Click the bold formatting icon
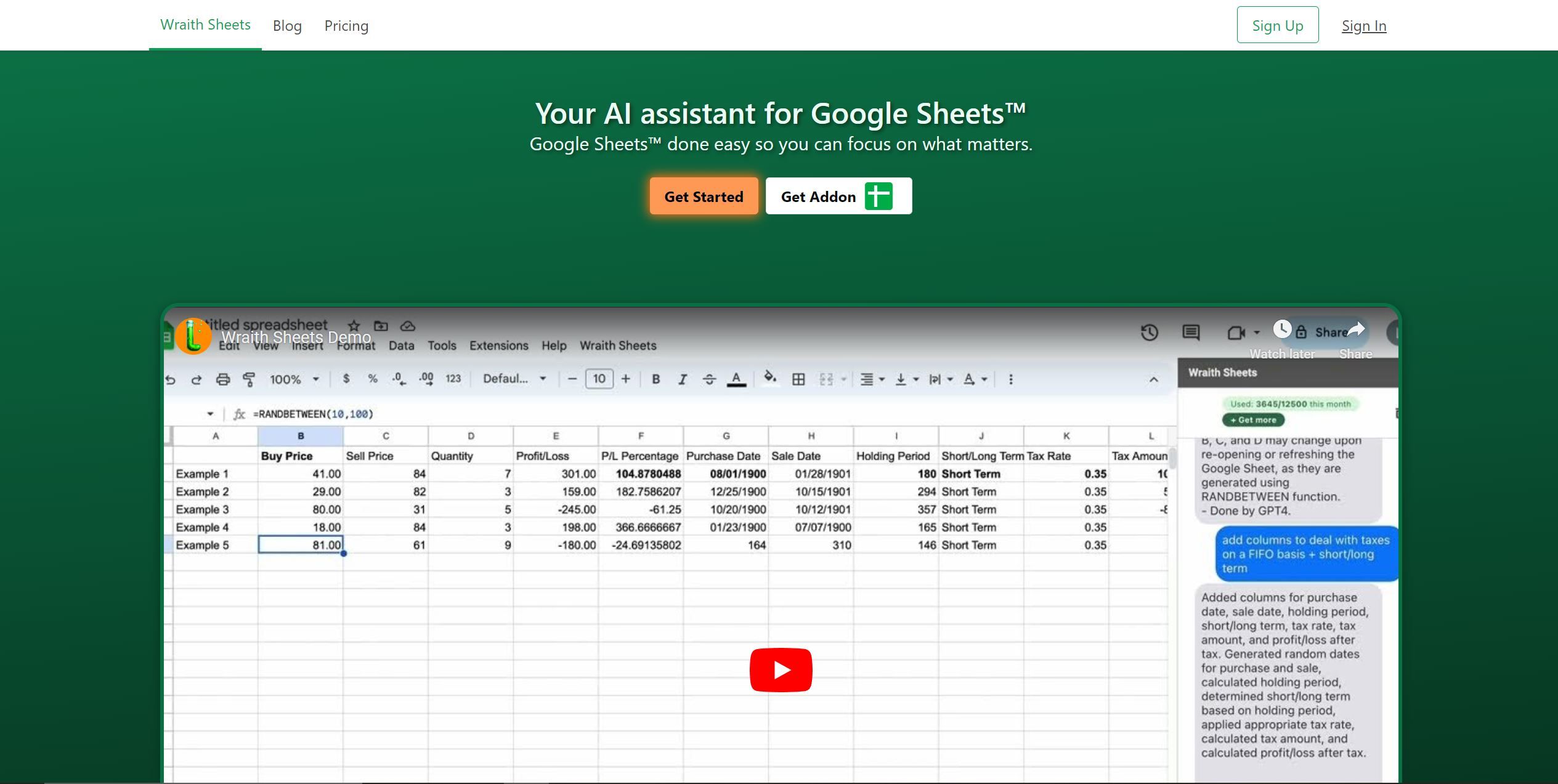 655,378
